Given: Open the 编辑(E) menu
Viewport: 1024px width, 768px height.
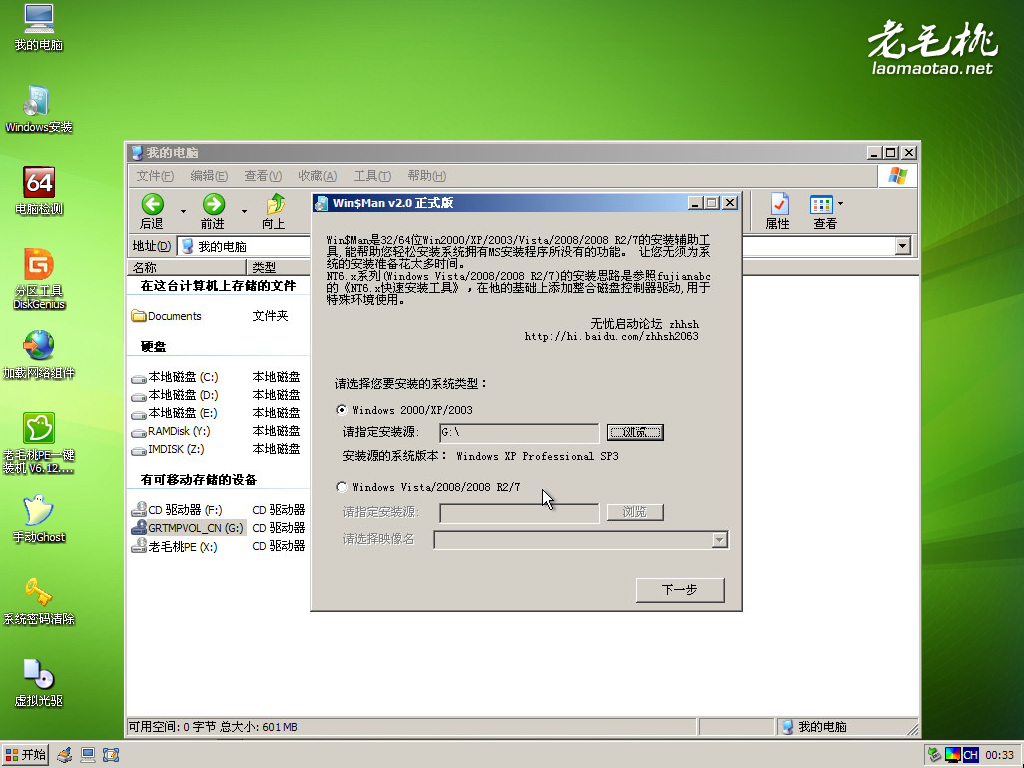Looking at the screenshot, I should [209, 176].
